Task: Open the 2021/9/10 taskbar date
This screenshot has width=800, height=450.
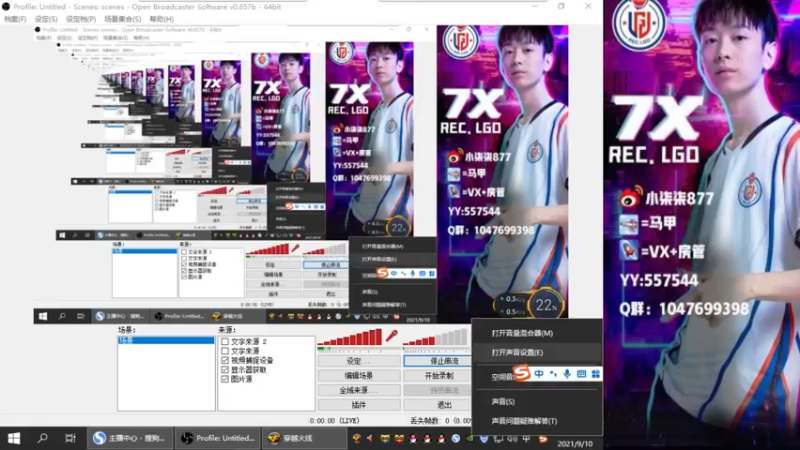Action: click(x=575, y=444)
